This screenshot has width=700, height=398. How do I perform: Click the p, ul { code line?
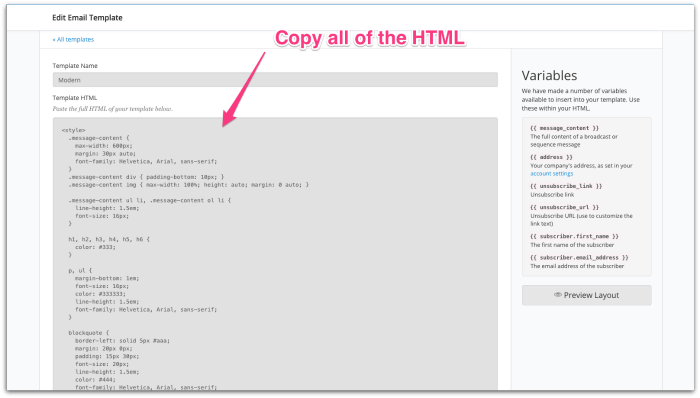[80, 270]
